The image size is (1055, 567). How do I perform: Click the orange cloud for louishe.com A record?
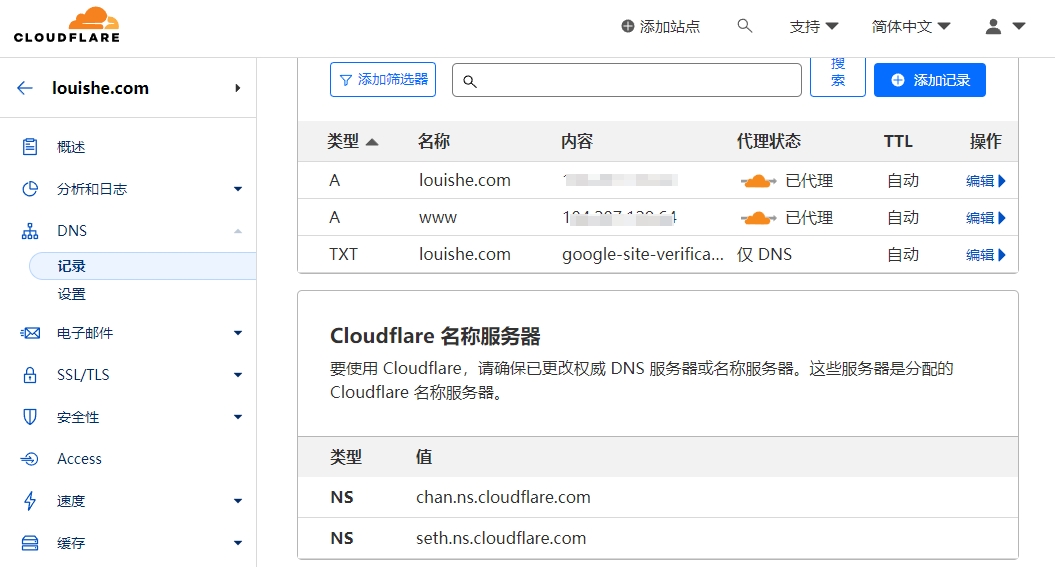[x=758, y=181]
